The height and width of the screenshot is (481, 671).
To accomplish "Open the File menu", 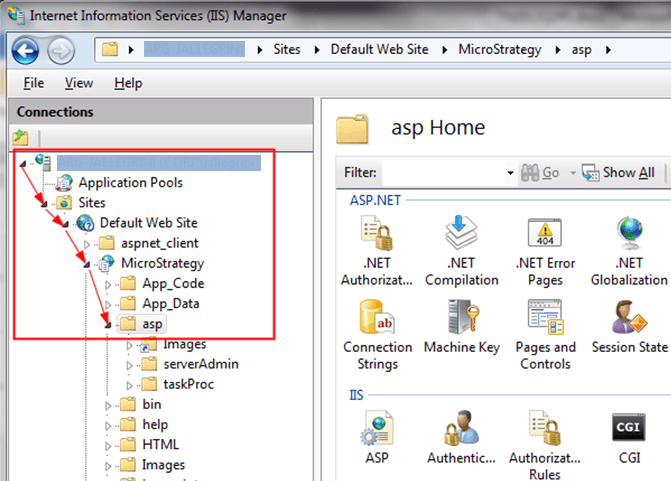I will pos(33,83).
